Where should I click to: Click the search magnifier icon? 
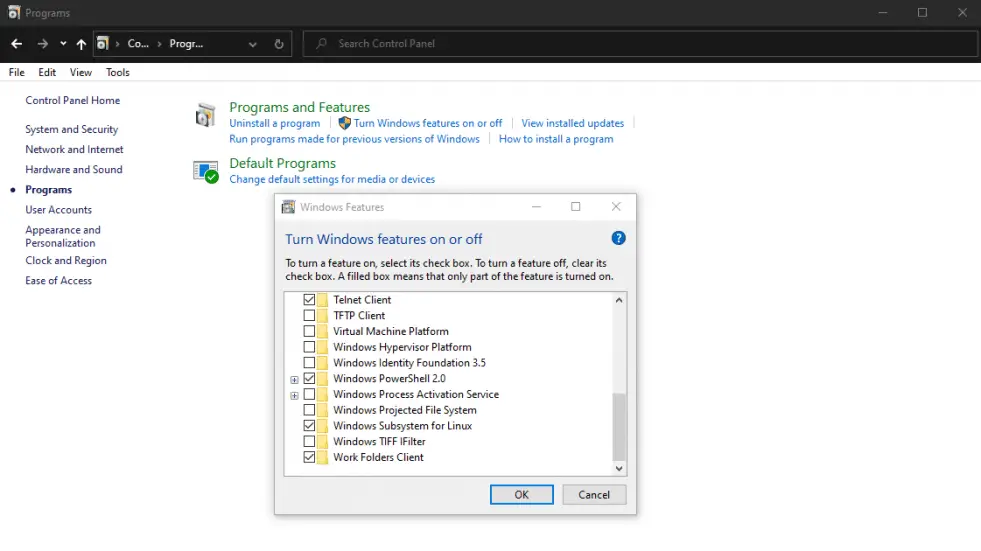tap(322, 44)
